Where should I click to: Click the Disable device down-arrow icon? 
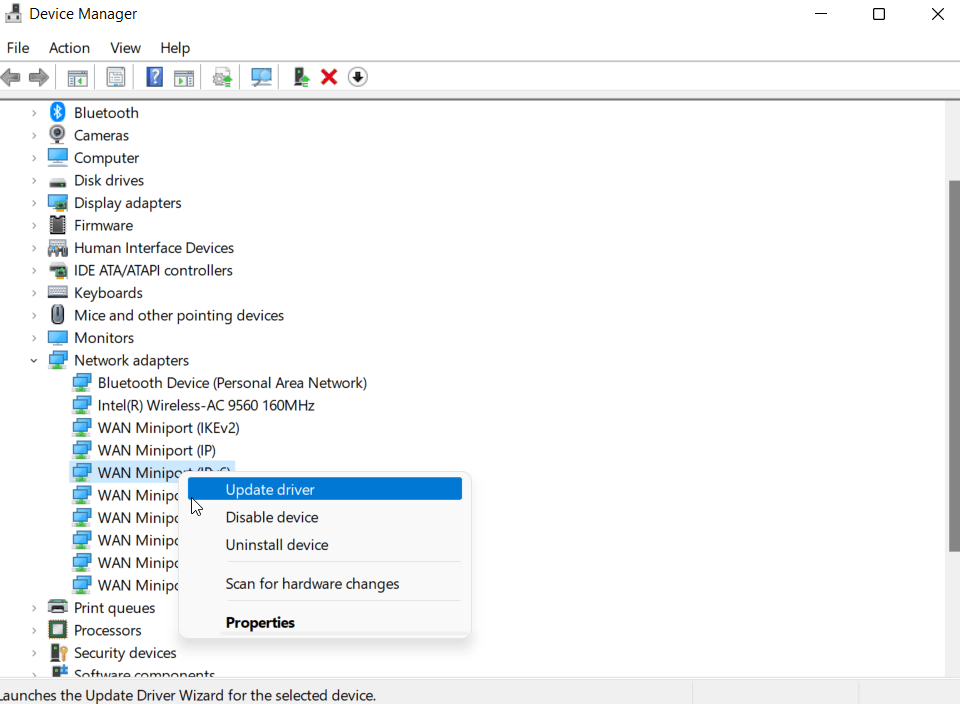coord(358,77)
